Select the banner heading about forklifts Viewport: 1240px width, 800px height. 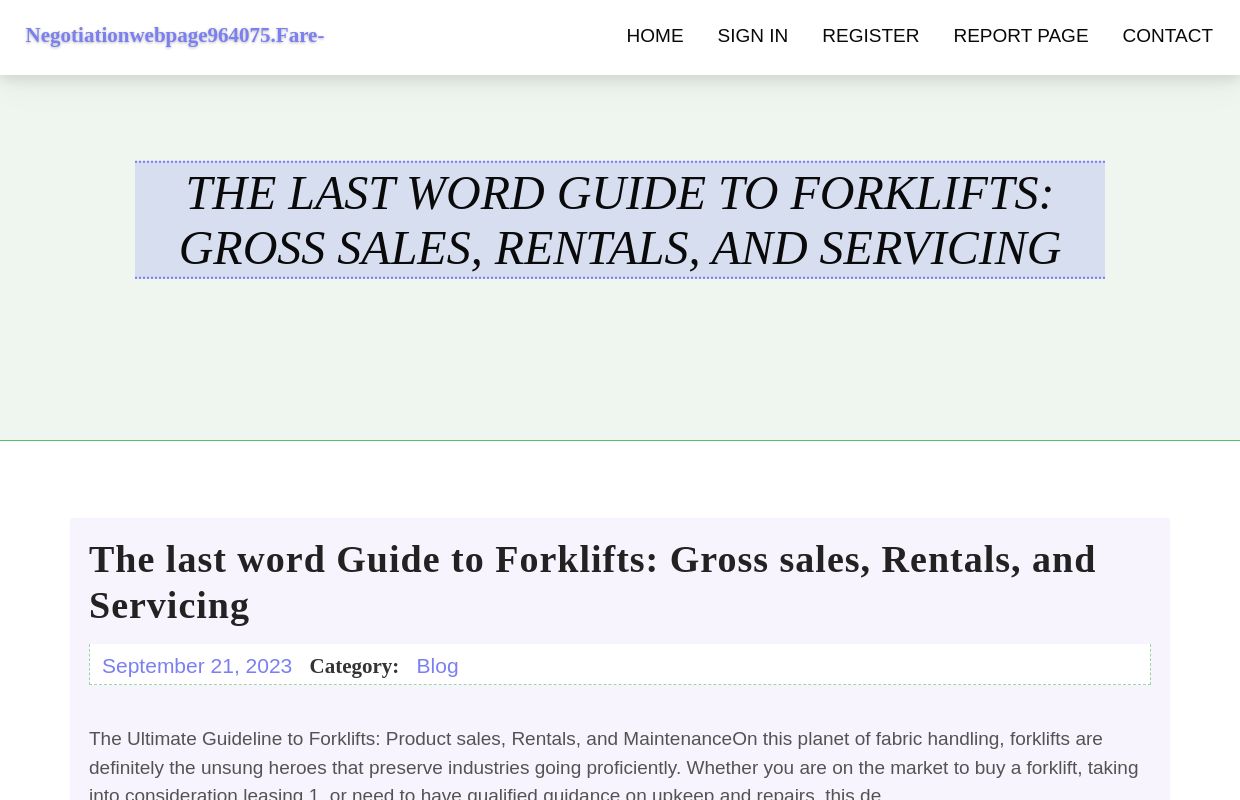619,220
